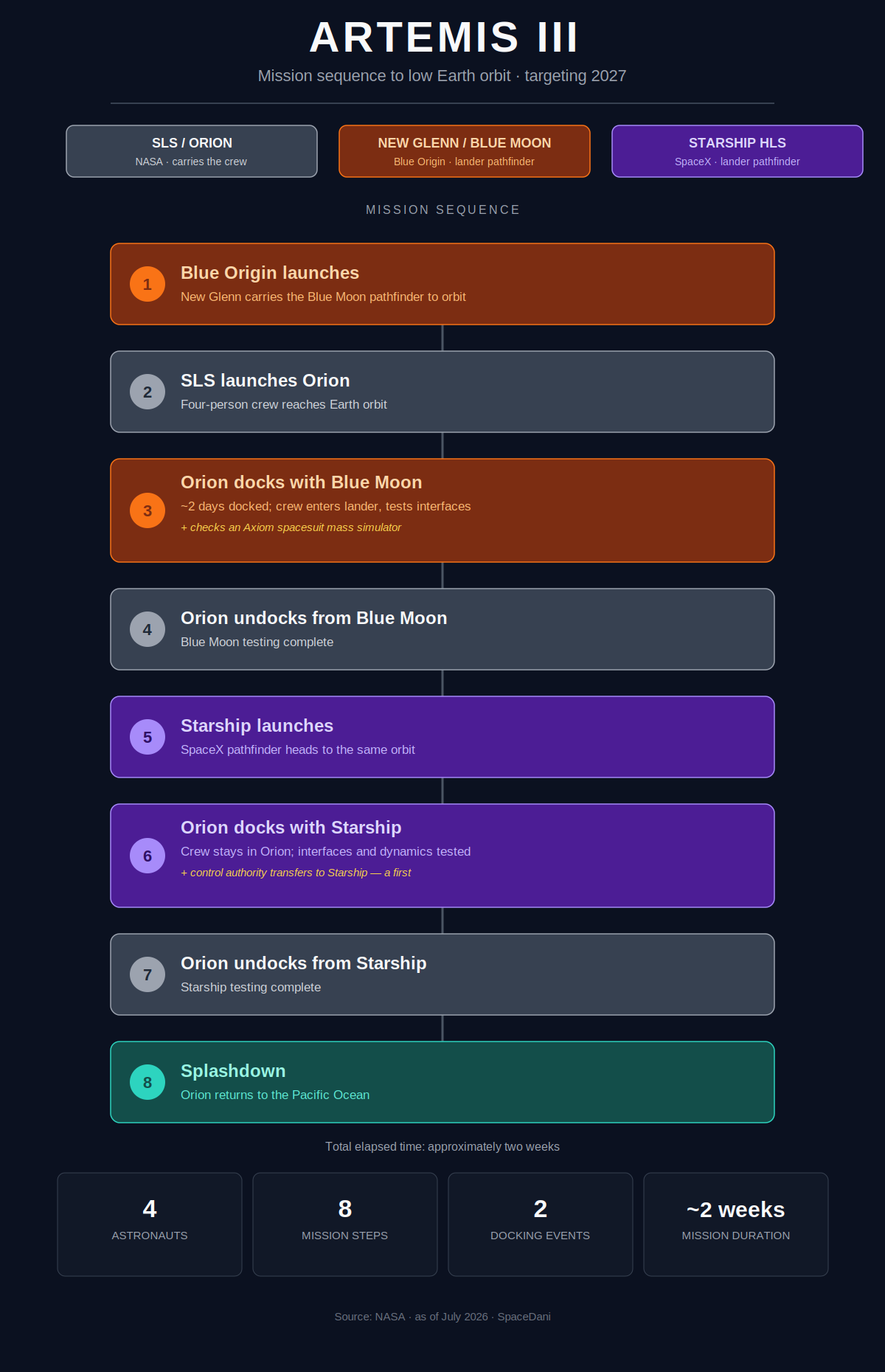The width and height of the screenshot is (885, 1372).
Task: Select the purple step 5 badge
Action: pos(147,737)
